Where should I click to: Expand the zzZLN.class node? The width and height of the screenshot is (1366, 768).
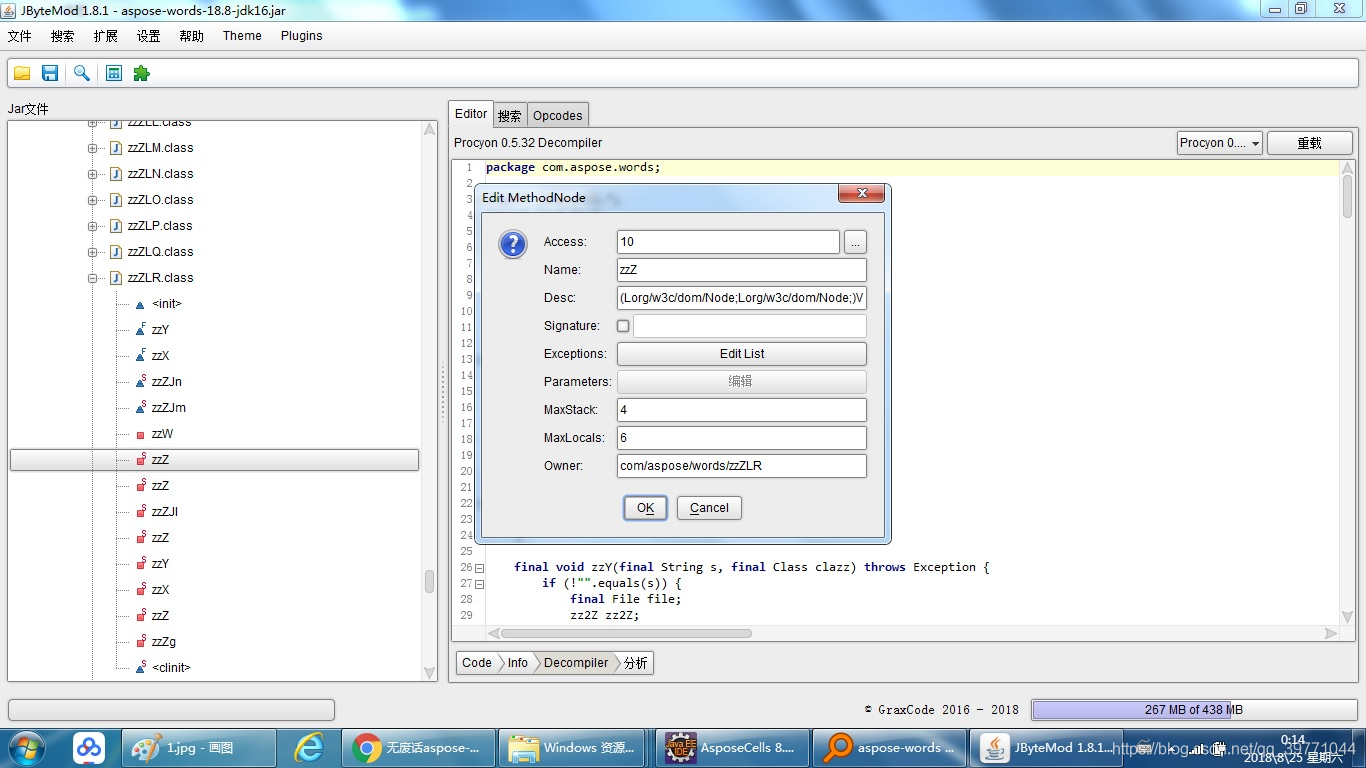[x=92, y=174]
